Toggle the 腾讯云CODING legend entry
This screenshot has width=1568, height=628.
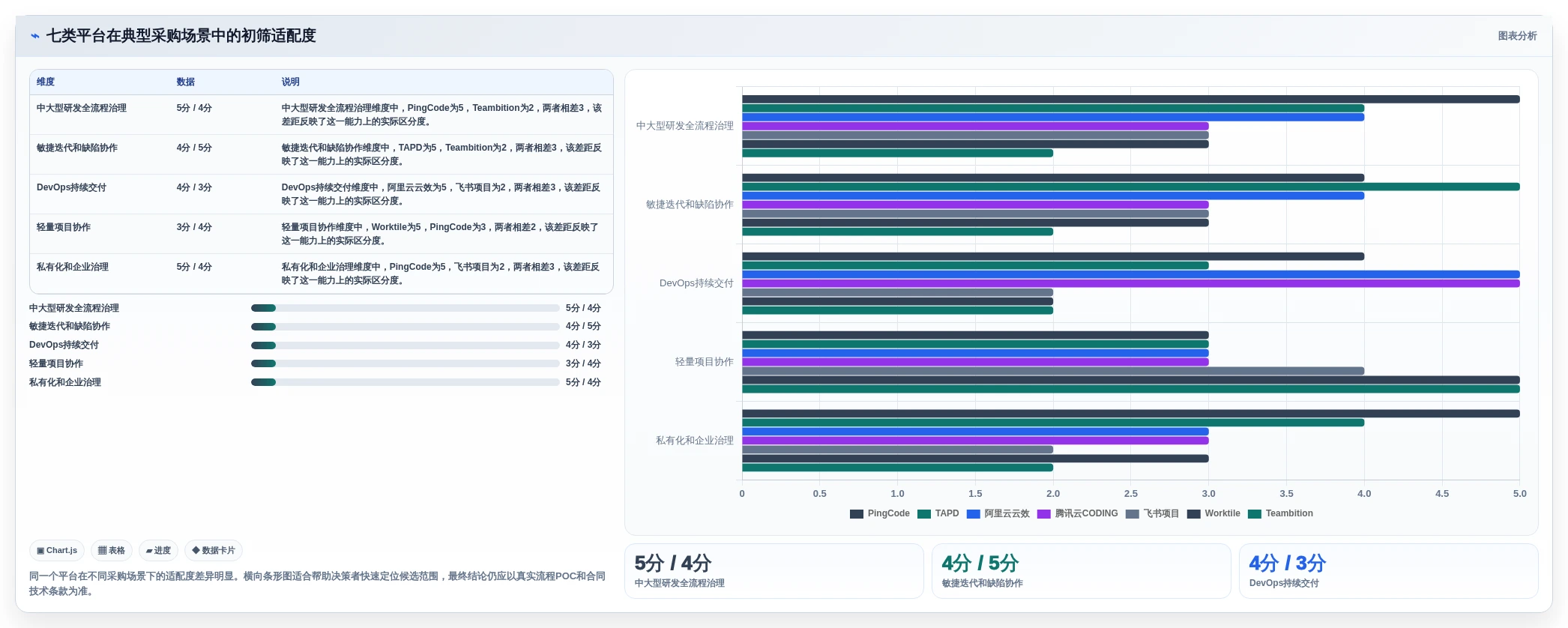[x=1077, y=514]
